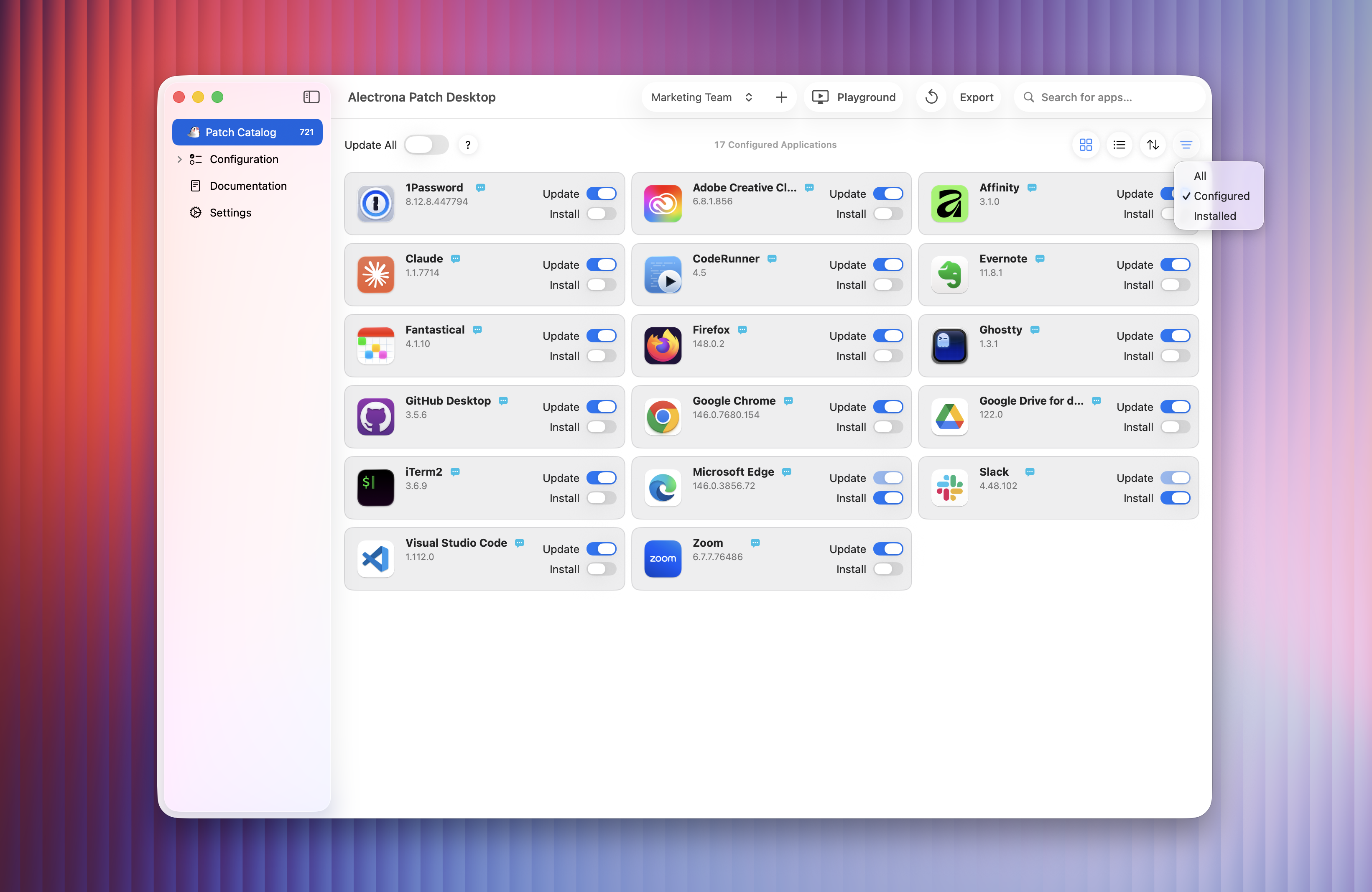Click the refresh arrow icon
The height and width of the screenshot is (892, 1372).
(x=931, y=97)
